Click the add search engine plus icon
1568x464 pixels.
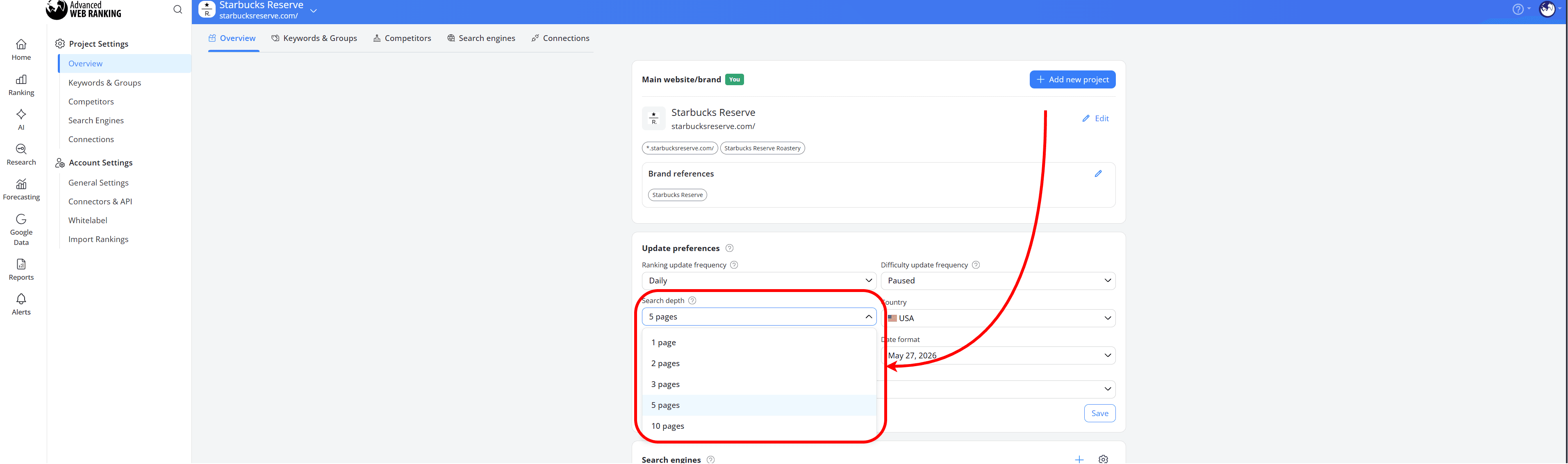point(1079,460)
